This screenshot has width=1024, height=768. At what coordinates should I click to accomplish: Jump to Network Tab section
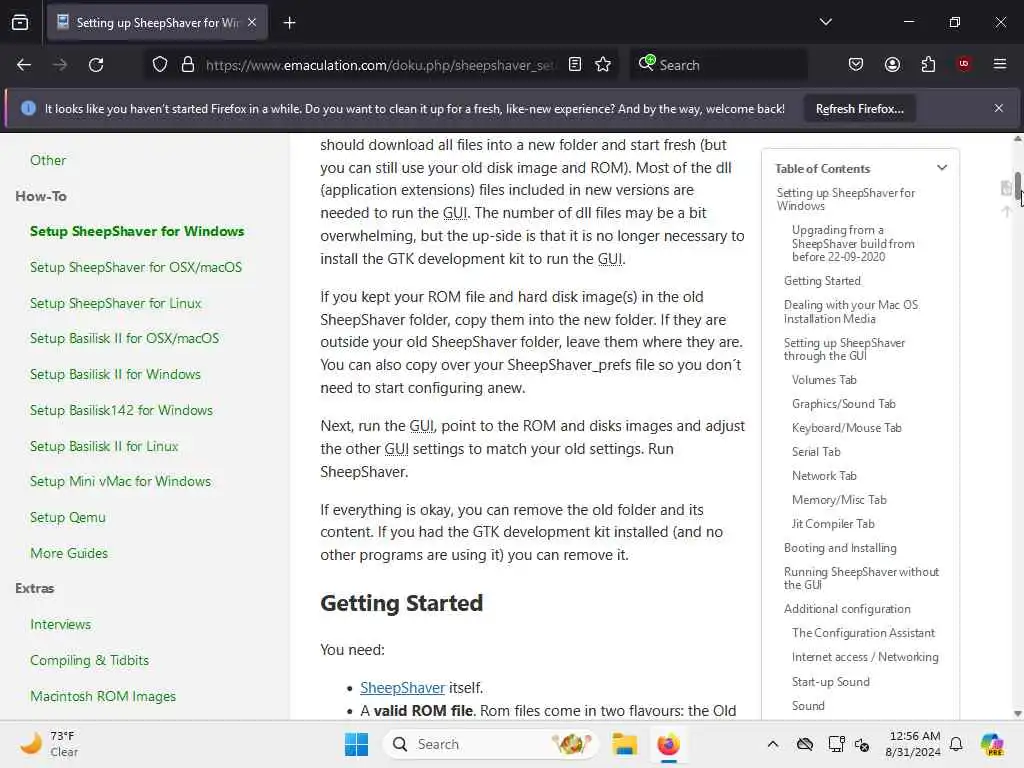(x=824, y=476)
